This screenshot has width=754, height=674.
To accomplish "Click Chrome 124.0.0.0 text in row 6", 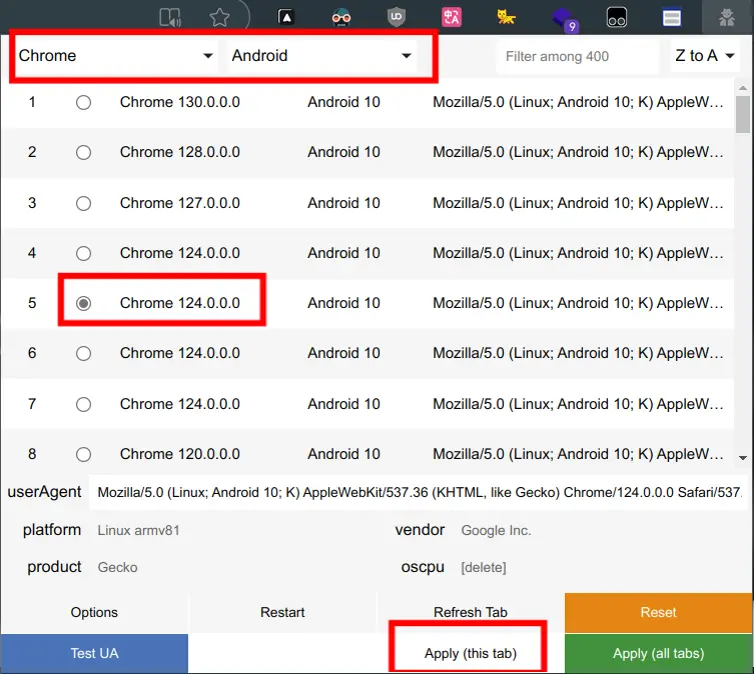I will click(x=180, y=353).
